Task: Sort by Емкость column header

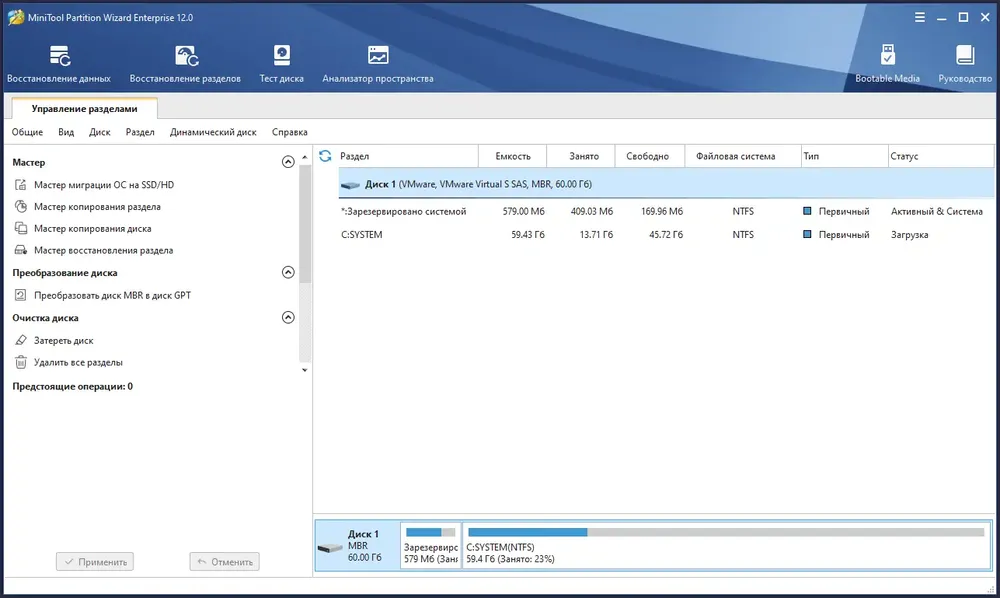Action: click(513, 156)
